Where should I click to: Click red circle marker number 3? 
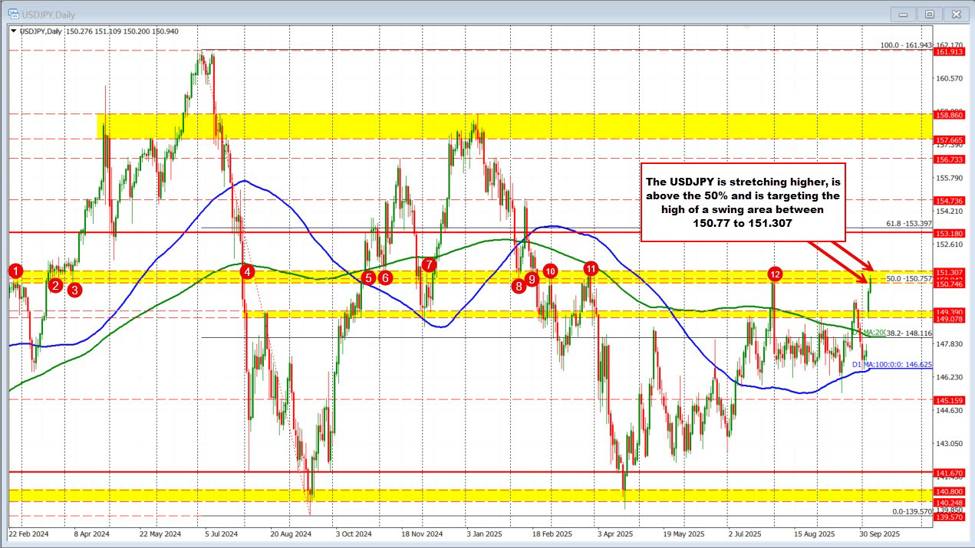[74, 289]
